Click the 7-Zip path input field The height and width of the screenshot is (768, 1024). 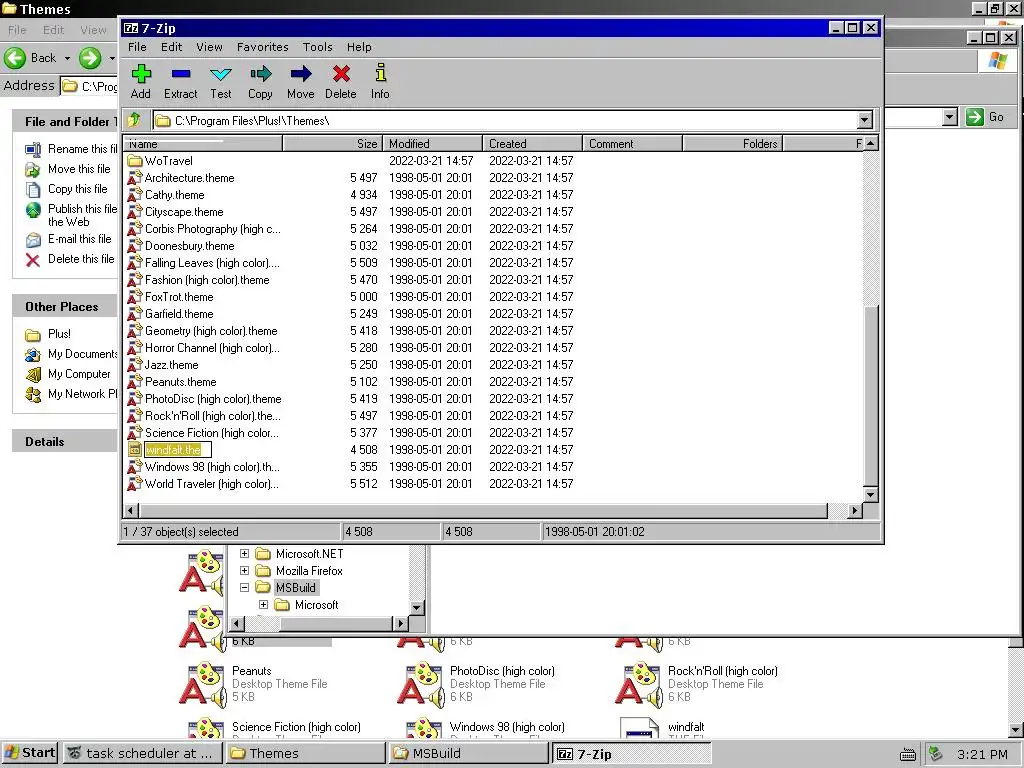click(506, 120)
